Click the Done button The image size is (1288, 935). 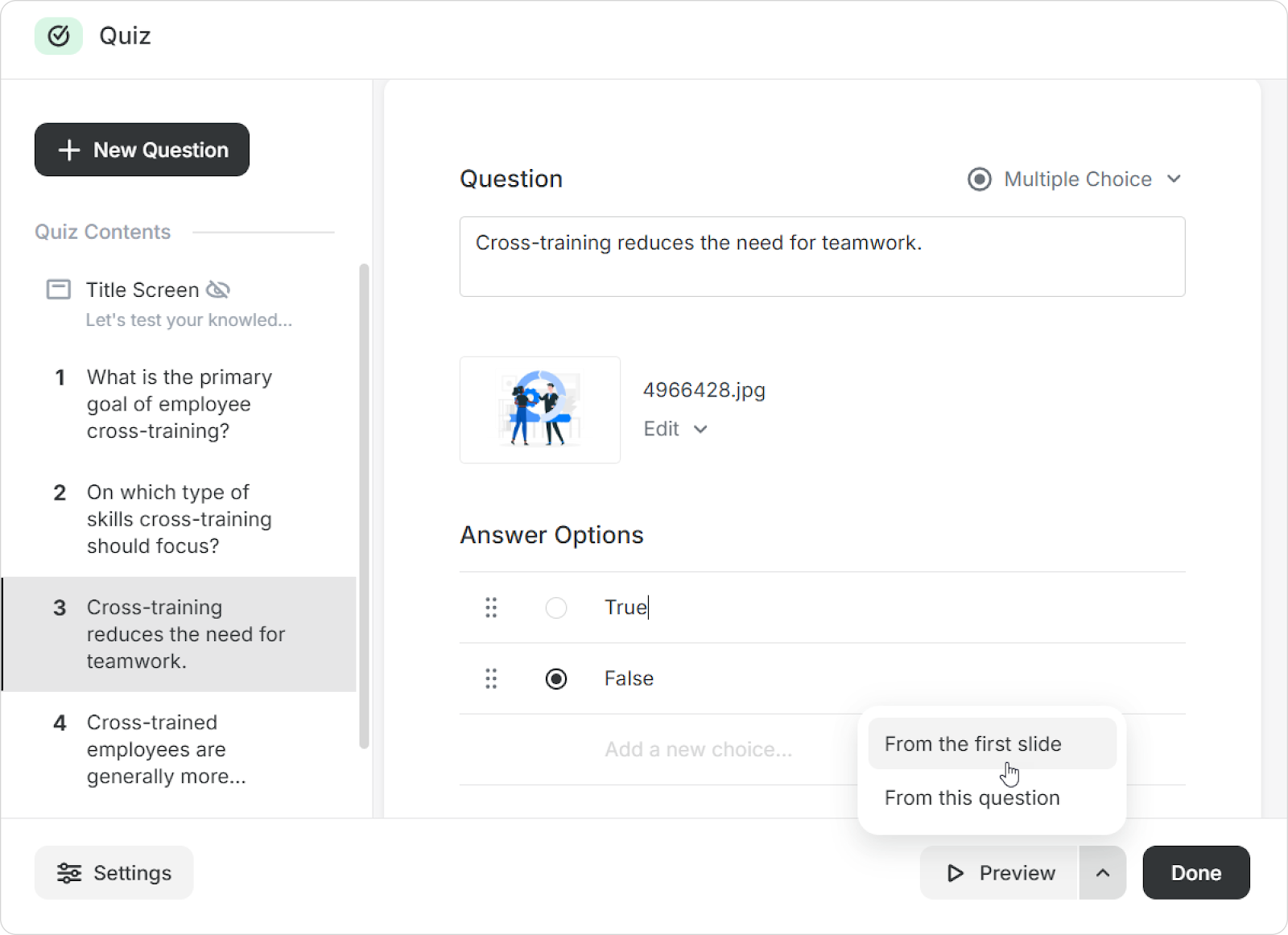[x=1195, y=873]
